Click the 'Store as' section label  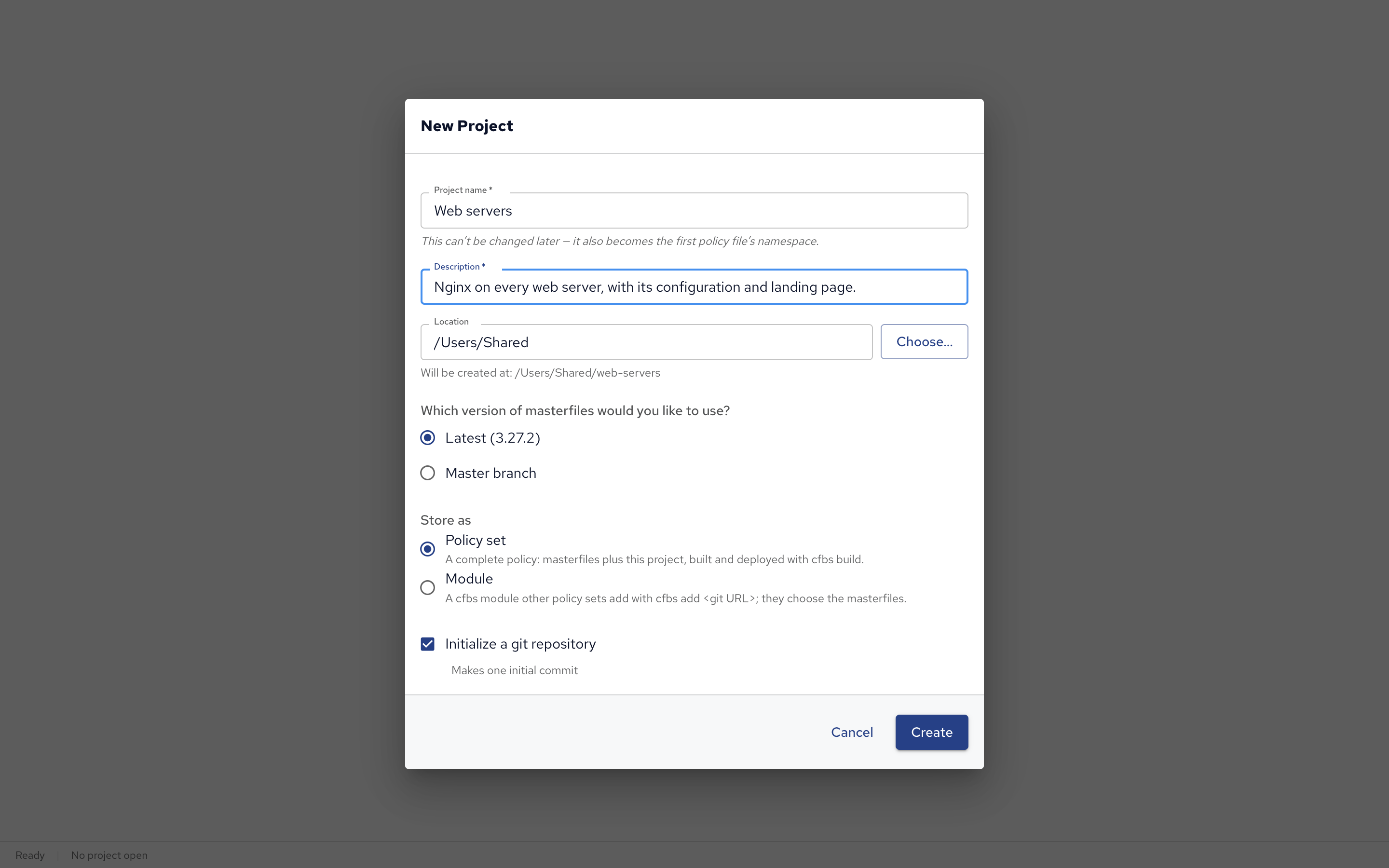pos(446,520)
